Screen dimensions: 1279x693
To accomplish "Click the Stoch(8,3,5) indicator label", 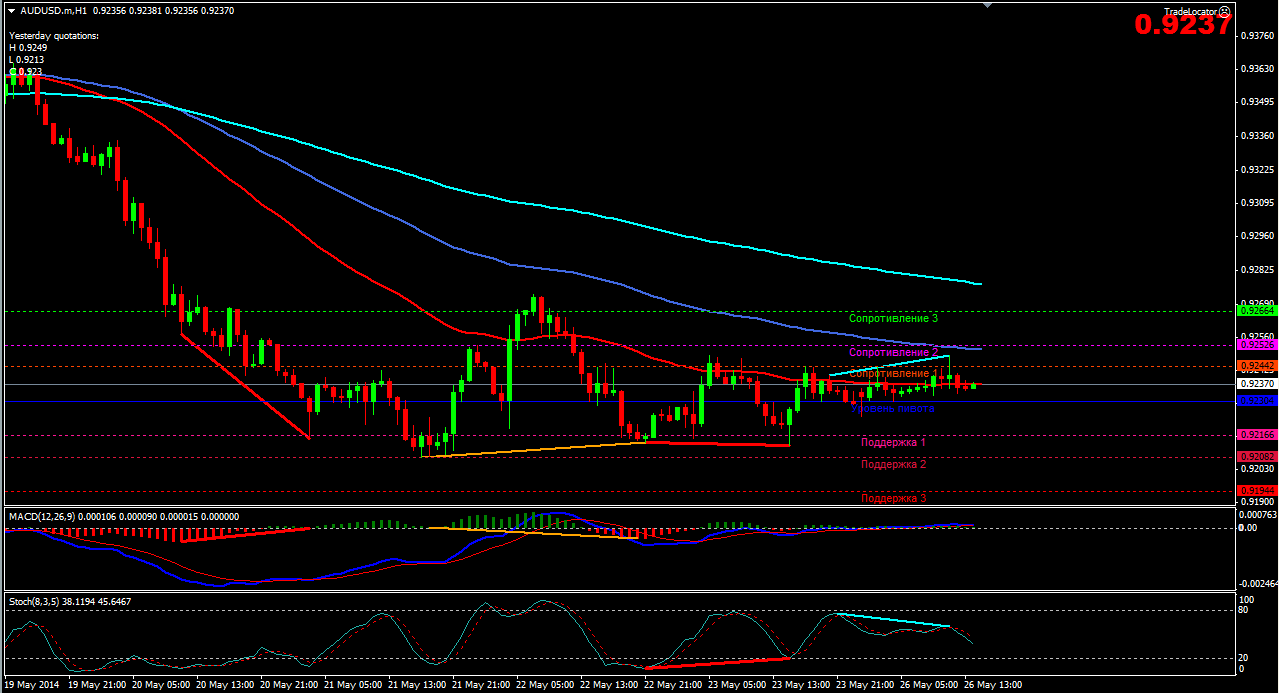I will point(36,601).
